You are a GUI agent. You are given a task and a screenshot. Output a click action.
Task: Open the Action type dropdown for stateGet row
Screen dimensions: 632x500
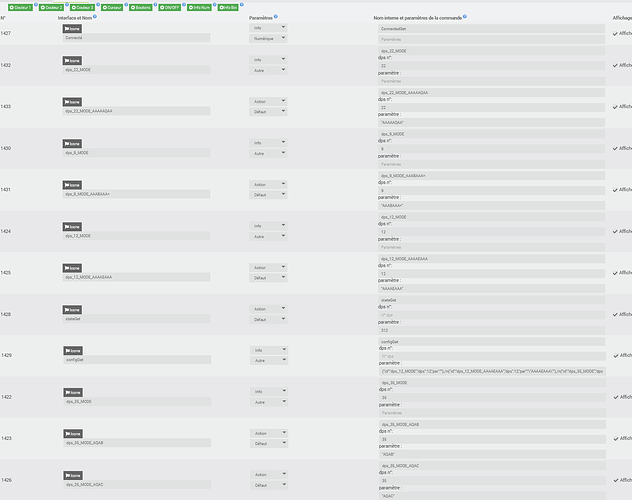pyautogui.click(x=268, y=309)
